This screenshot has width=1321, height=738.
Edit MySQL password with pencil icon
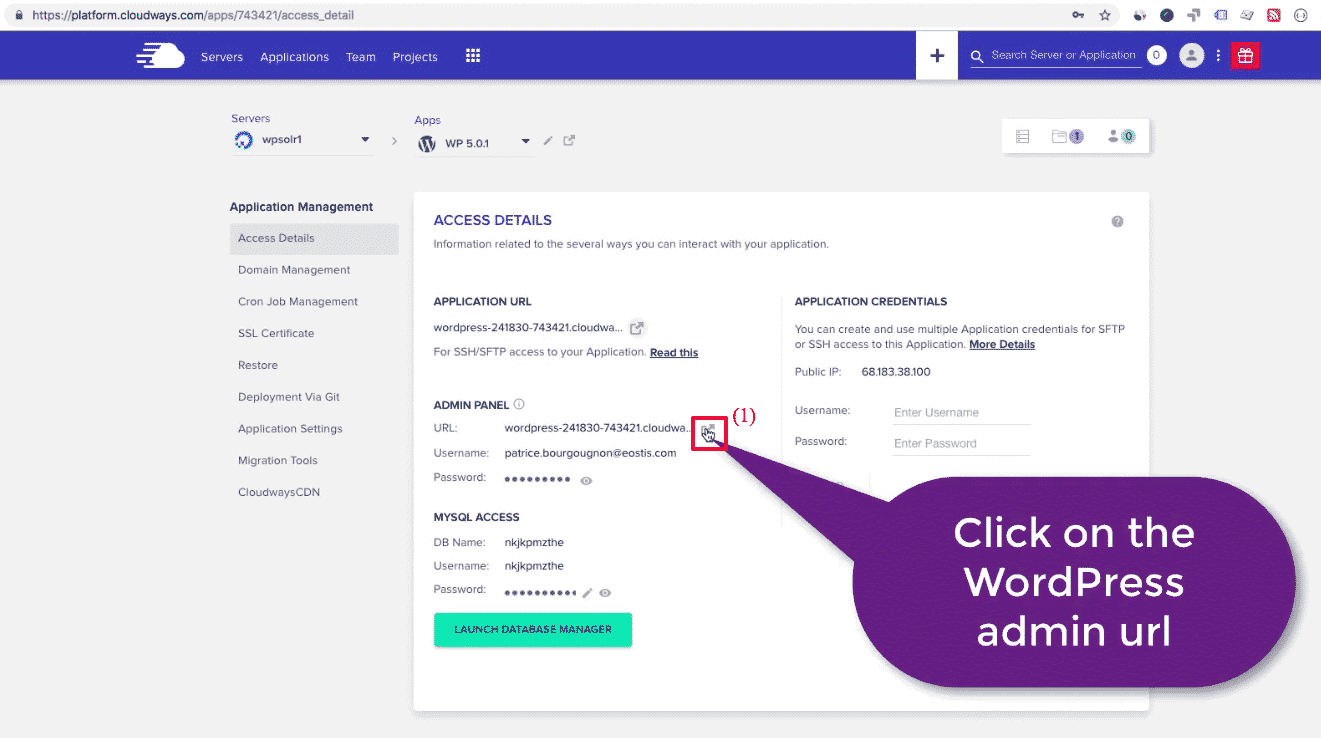point(588,592)
